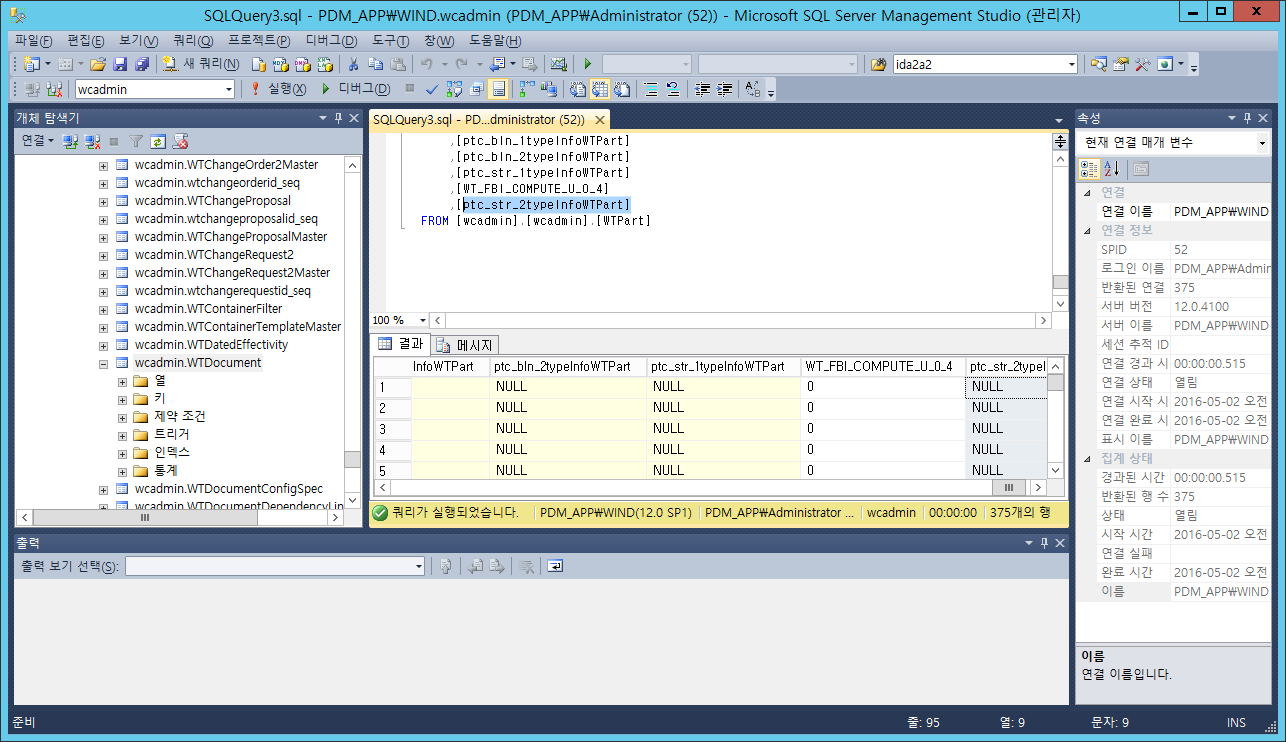
Task: Toggle Results to Grid icon
Action: [x=600, y=89]
